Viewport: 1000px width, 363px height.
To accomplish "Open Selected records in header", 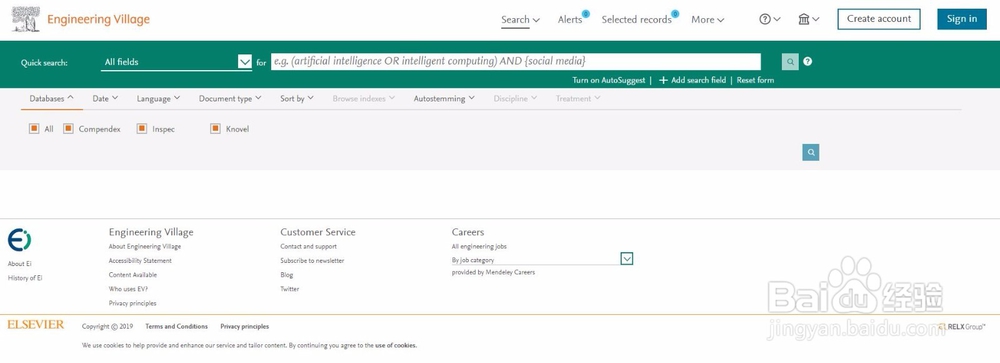I will 636,20.
